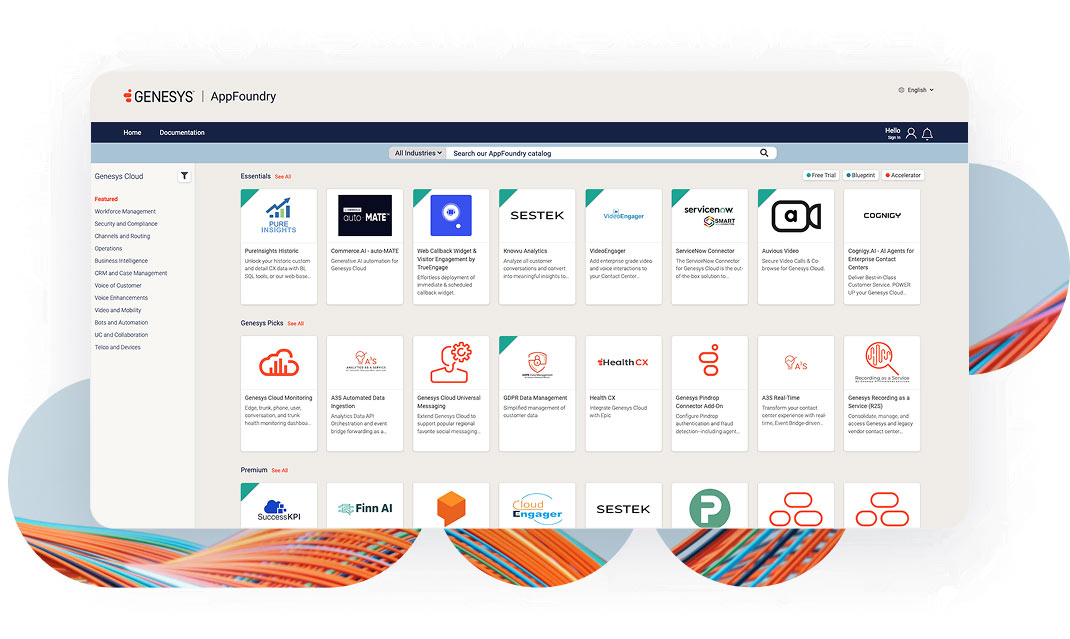Open the GDPR Data Management icon

(537, 364)
